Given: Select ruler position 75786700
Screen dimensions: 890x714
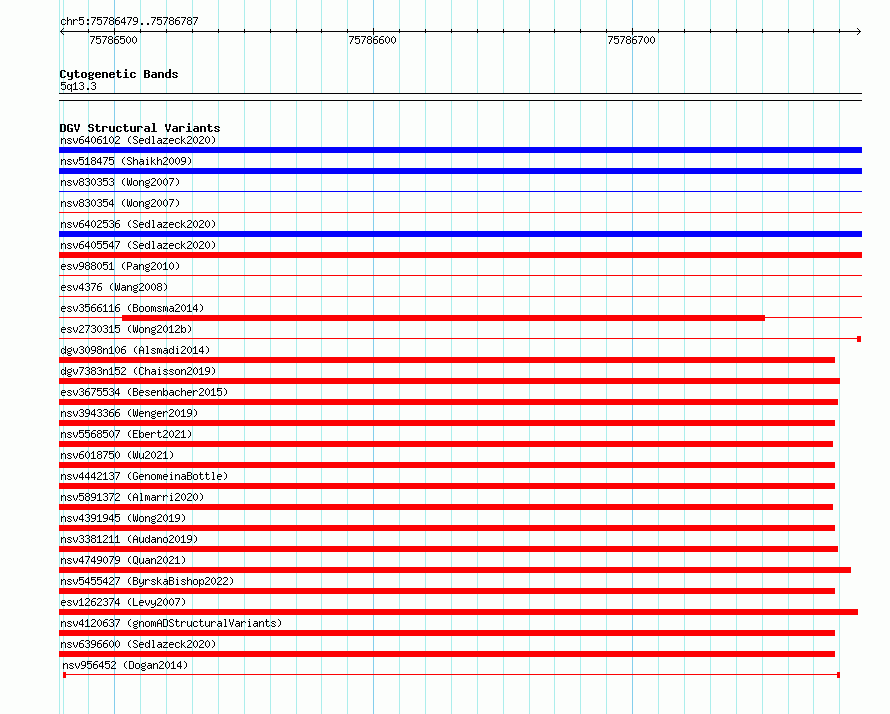Looking at the screenshot, I should point(631,40).
